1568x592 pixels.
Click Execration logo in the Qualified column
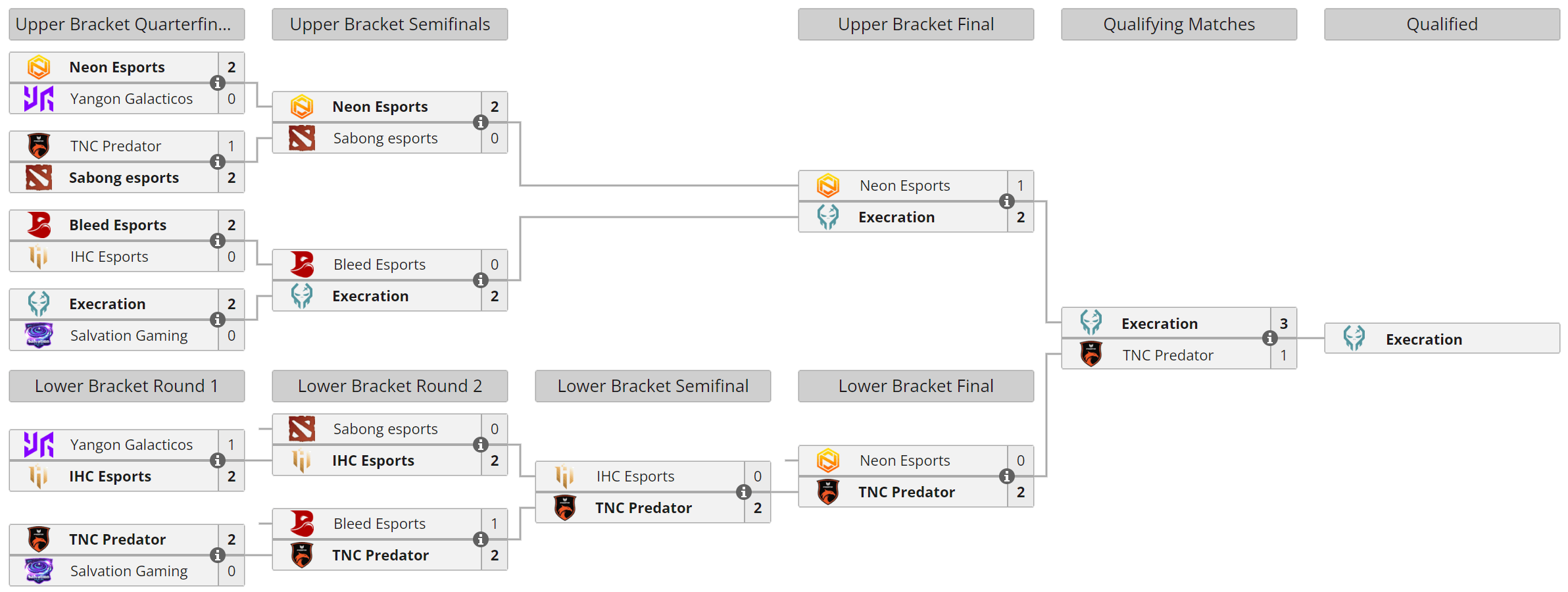click(1354, 339)
